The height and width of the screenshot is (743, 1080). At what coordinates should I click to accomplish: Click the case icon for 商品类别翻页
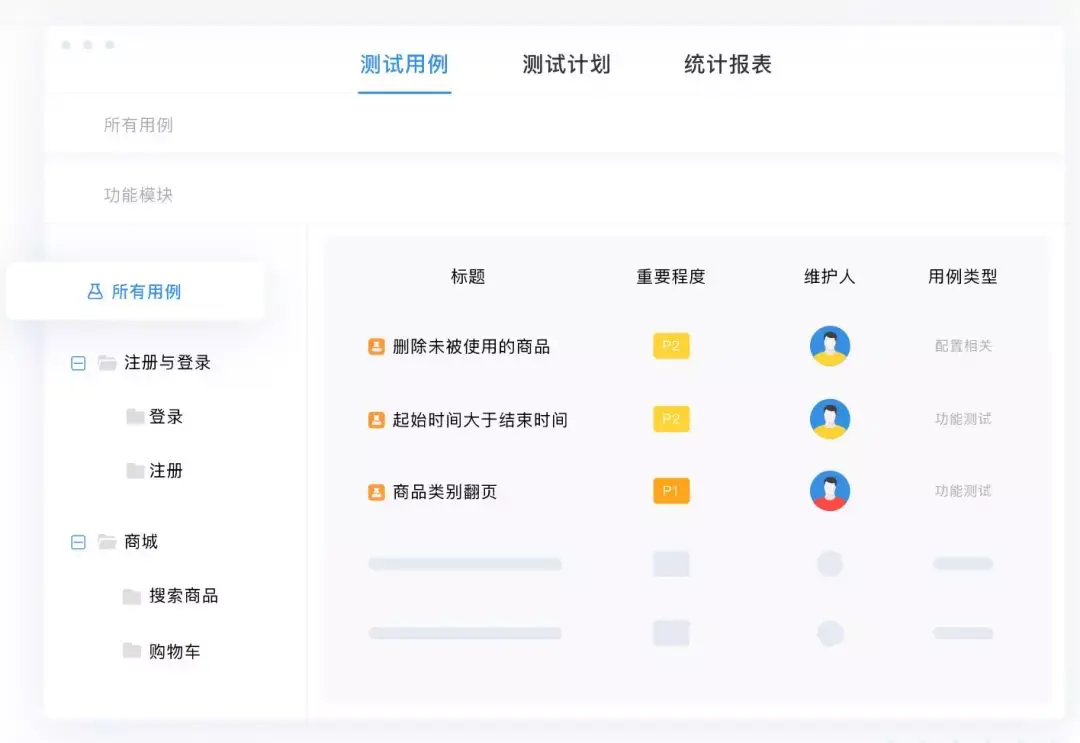[x=376, y=492]
